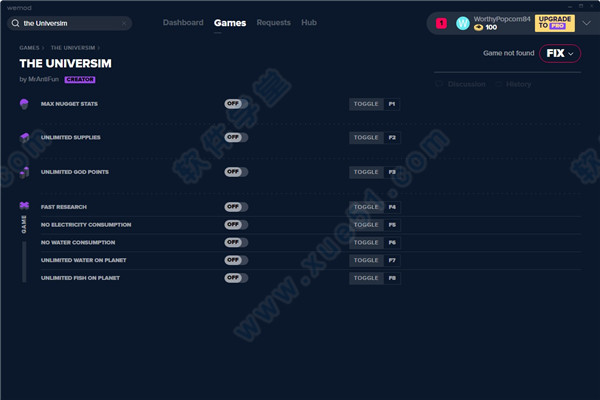Enable Unlimited Water On Planet switch
The width and height of the screenshot is (600, 400).
(236, 260)
